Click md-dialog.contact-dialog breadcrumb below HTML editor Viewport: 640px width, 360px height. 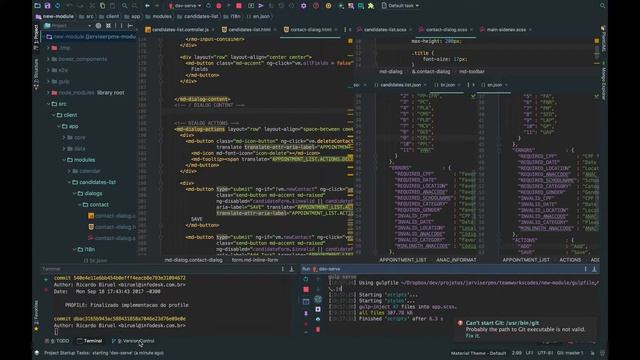coord(193,260)
